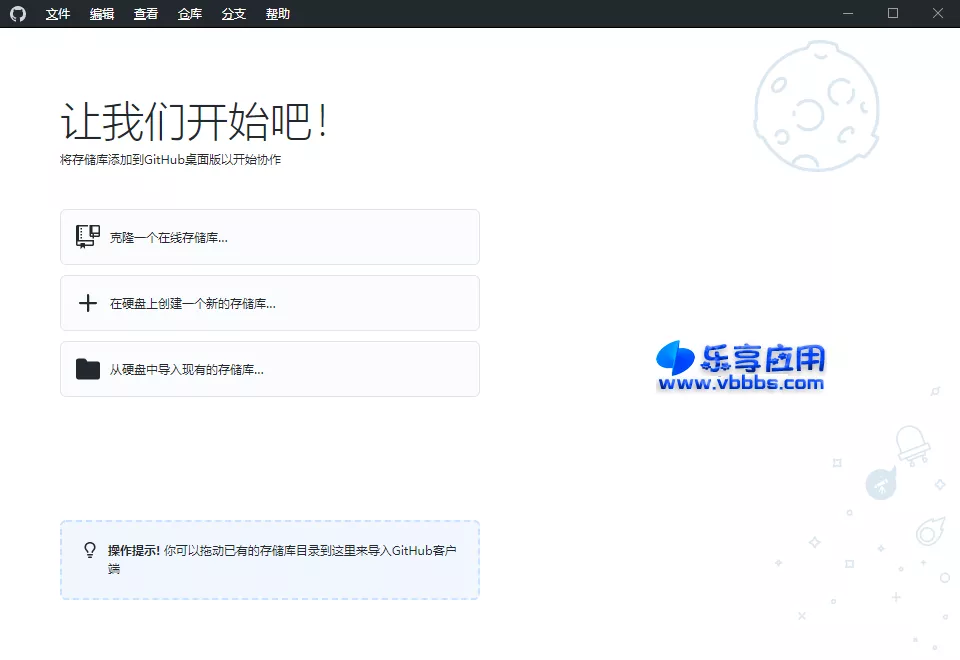Click the GitHub octocat logo icon
Screen dimensions: 960x660
(x=18, y=13)
